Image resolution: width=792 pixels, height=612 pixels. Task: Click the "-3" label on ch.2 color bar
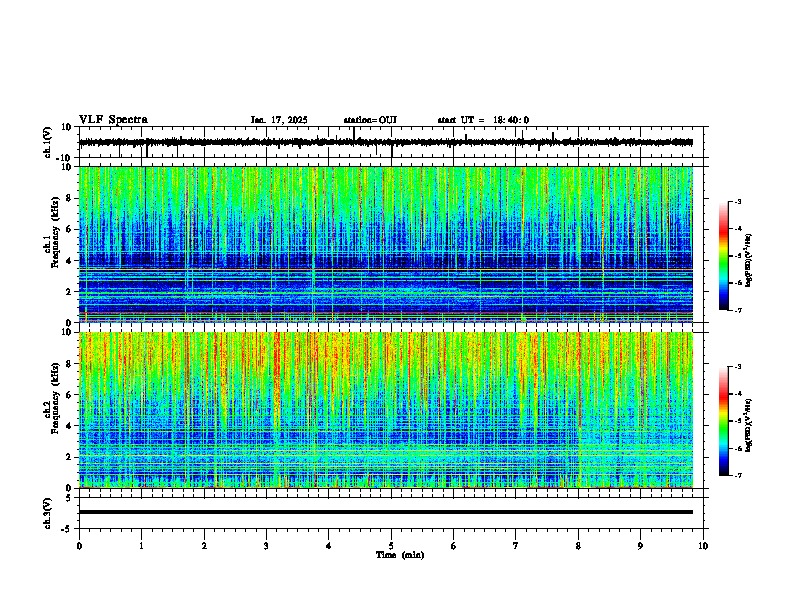pyautogui.click(x=738, y=367)
